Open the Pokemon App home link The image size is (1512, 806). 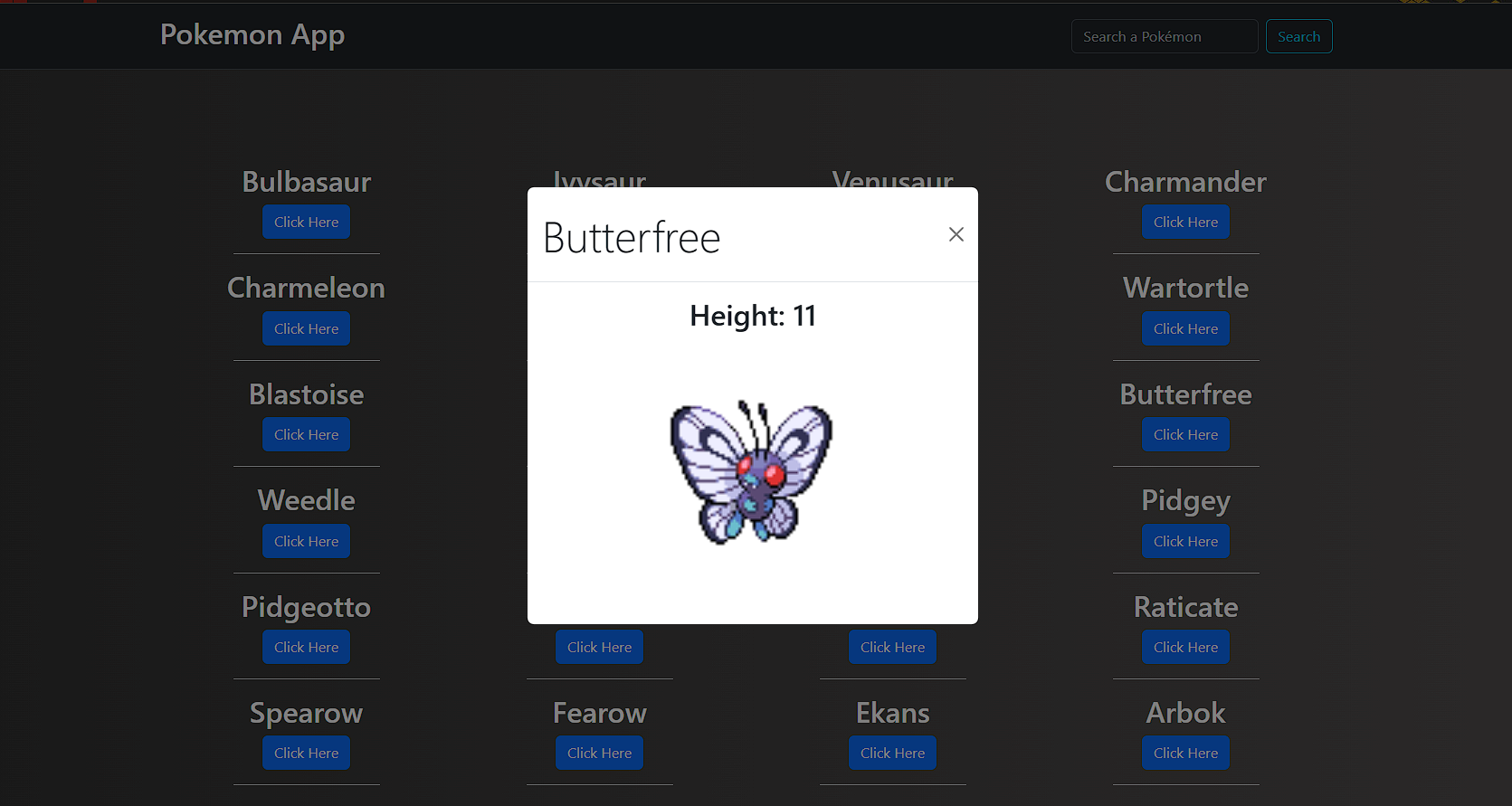coord(252,34)
